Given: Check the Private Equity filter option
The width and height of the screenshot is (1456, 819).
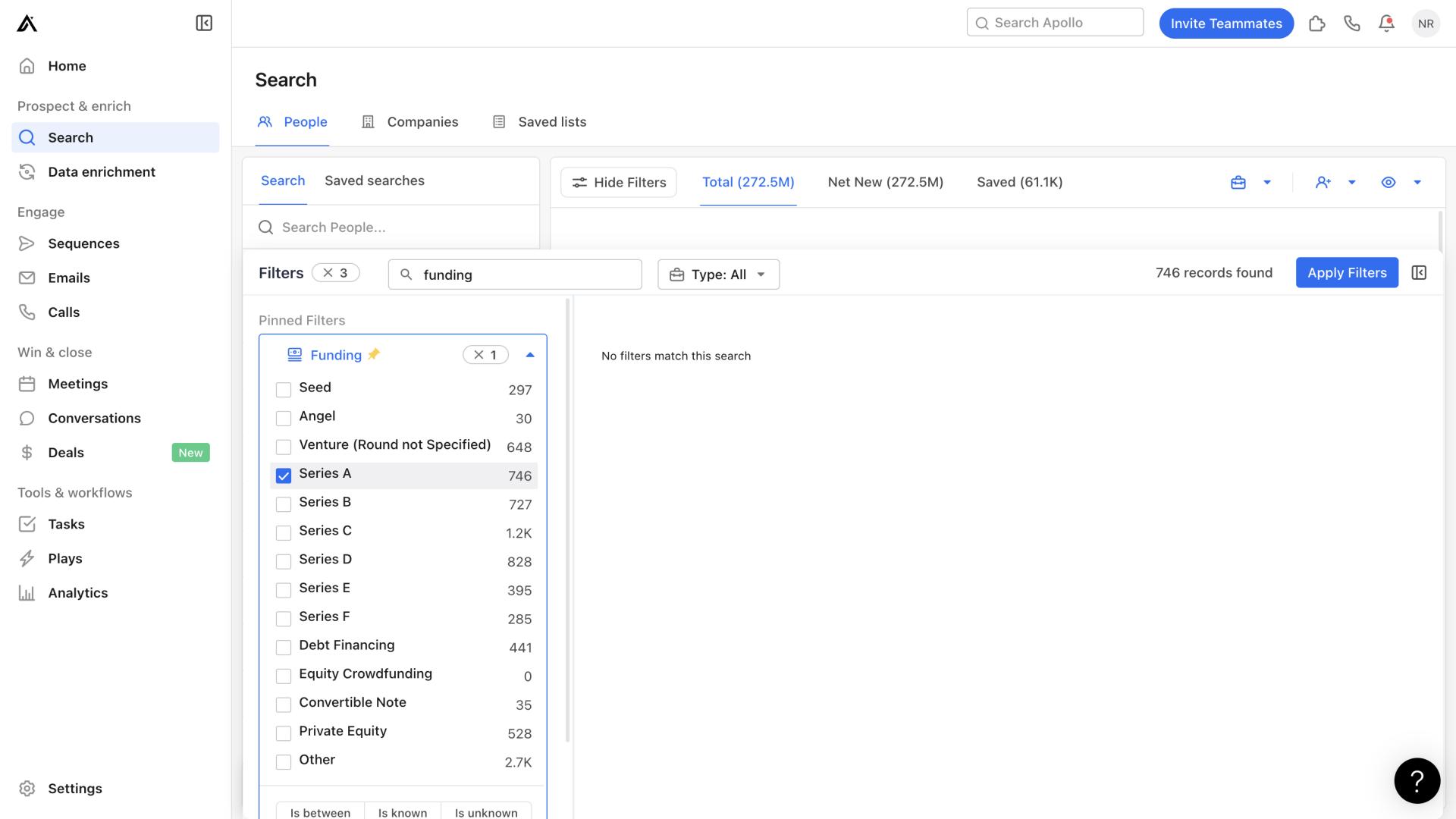Looking at the screenshot, I should [283, 732].
